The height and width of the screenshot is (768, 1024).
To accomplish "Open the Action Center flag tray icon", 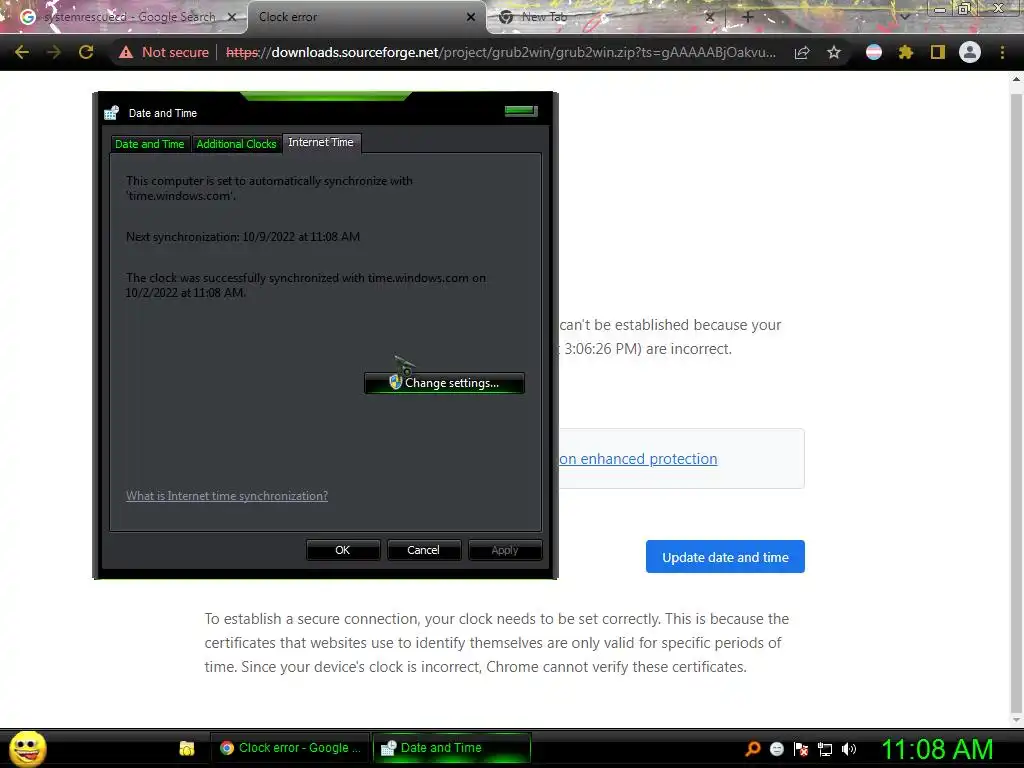I will pos(801,749).
